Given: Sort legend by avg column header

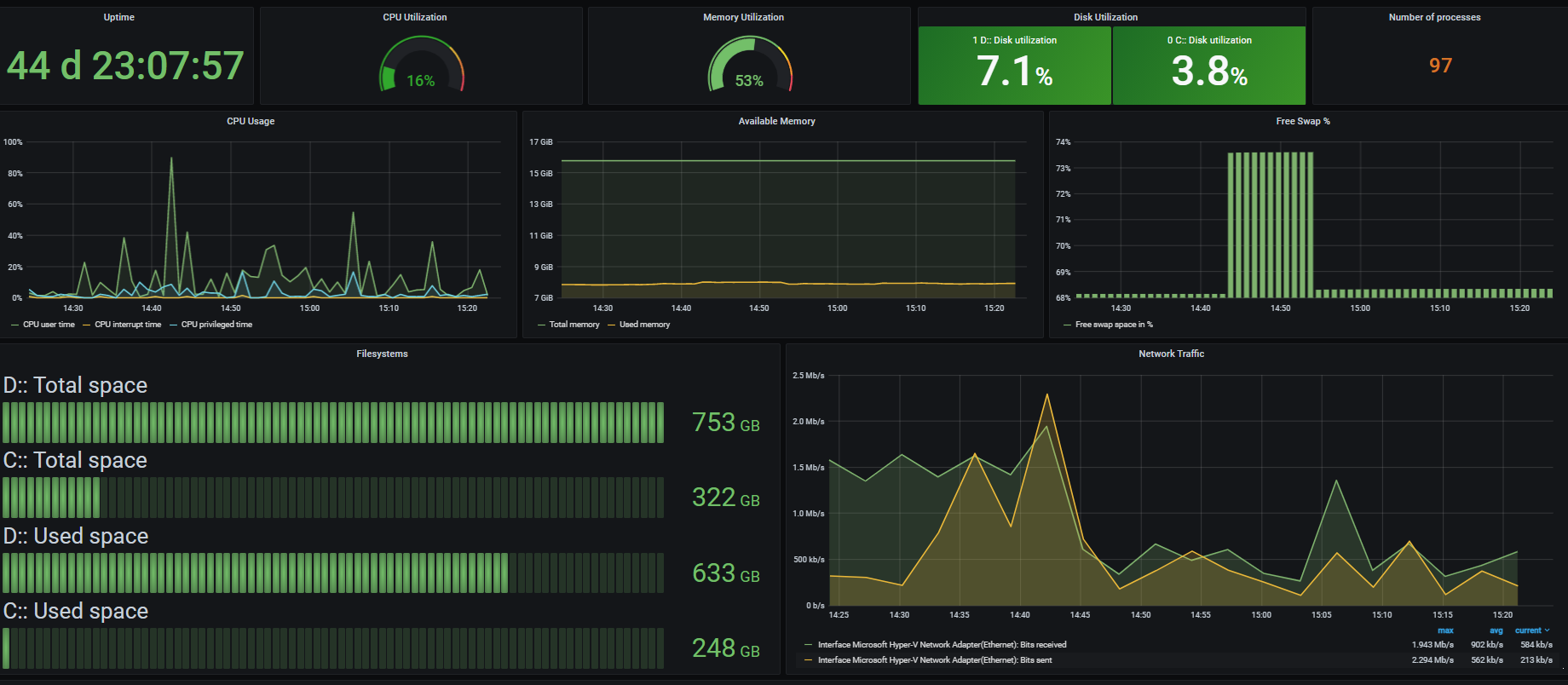Looking at the screenshot, I should click(x=1496, y=630).
